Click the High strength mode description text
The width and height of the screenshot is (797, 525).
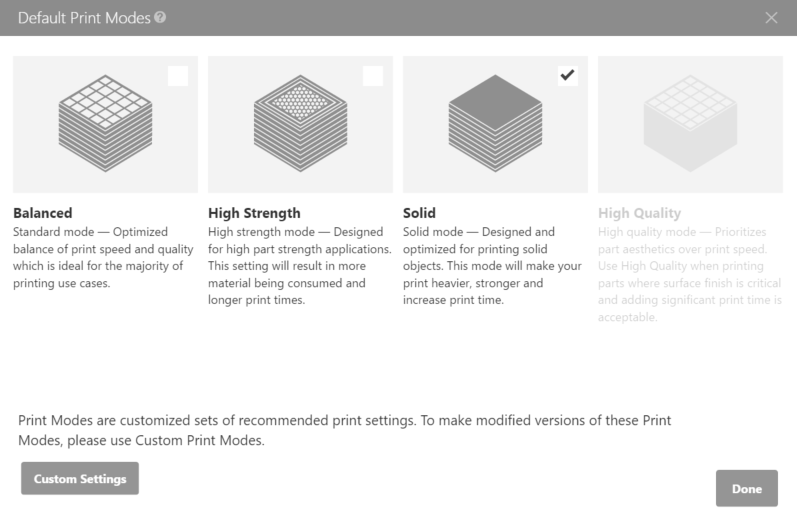[x=300, y=266]
